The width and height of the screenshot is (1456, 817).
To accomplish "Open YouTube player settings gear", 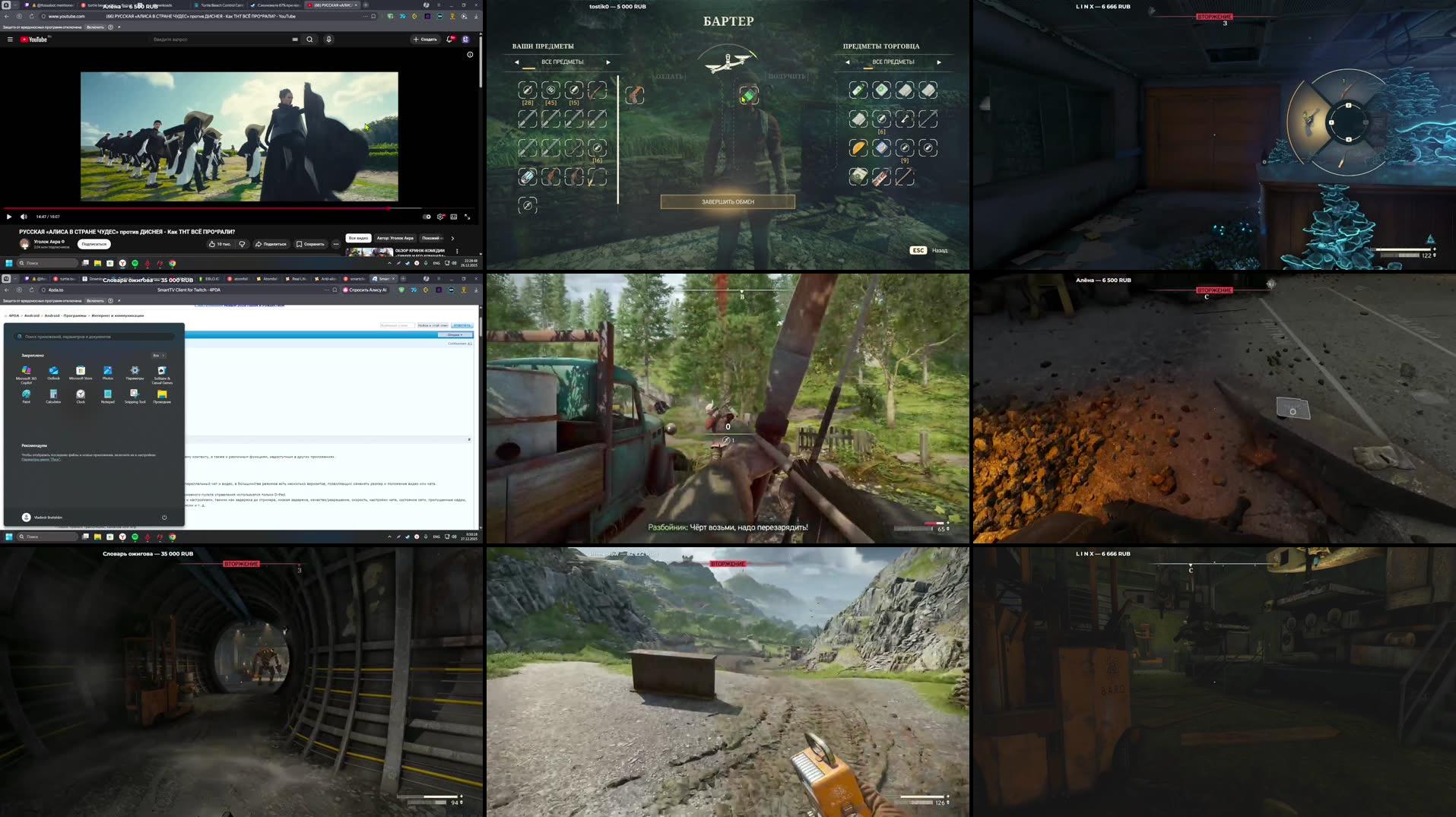I will 441,217.
